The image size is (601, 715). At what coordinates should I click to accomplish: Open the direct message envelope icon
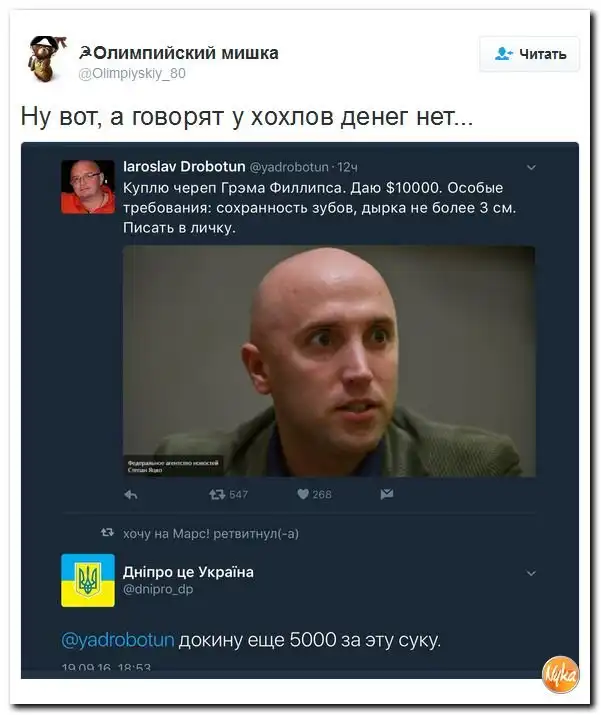pos(387,494)
